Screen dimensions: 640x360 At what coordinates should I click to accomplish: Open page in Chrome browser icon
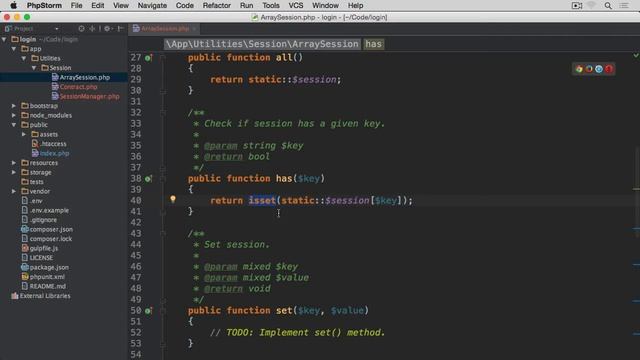coord(579,69)
